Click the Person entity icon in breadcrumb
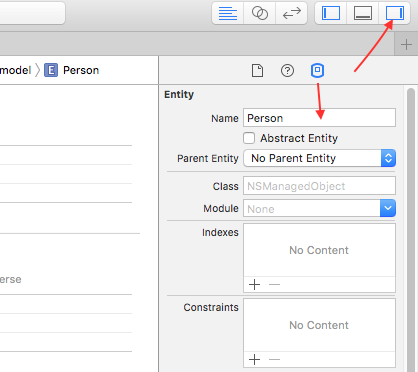The height and width of the screenshot is (372, 418). click(51, 70)
